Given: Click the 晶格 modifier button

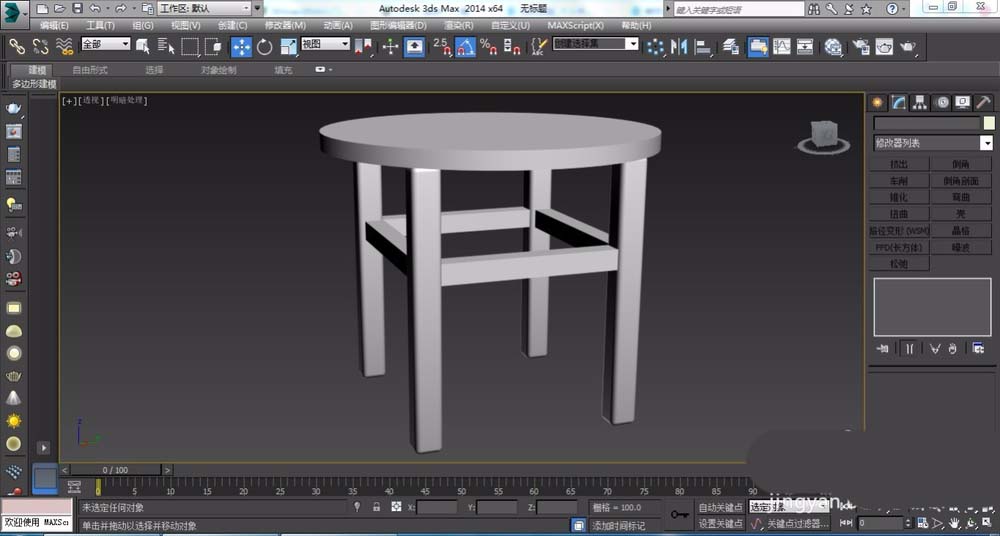Looking at the screenshot, I should [x=961, y=230].
